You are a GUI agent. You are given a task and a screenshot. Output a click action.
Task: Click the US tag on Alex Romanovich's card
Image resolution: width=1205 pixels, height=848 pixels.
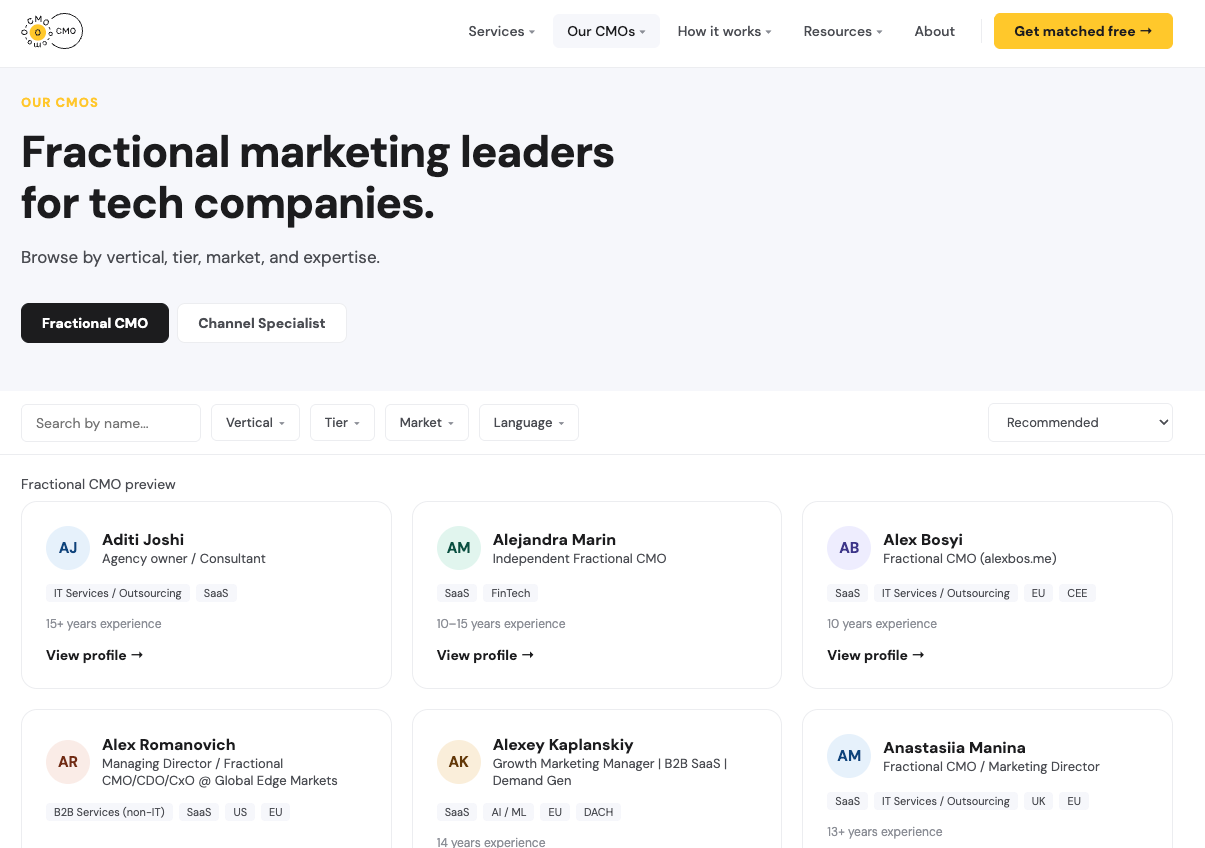(240, 812)
